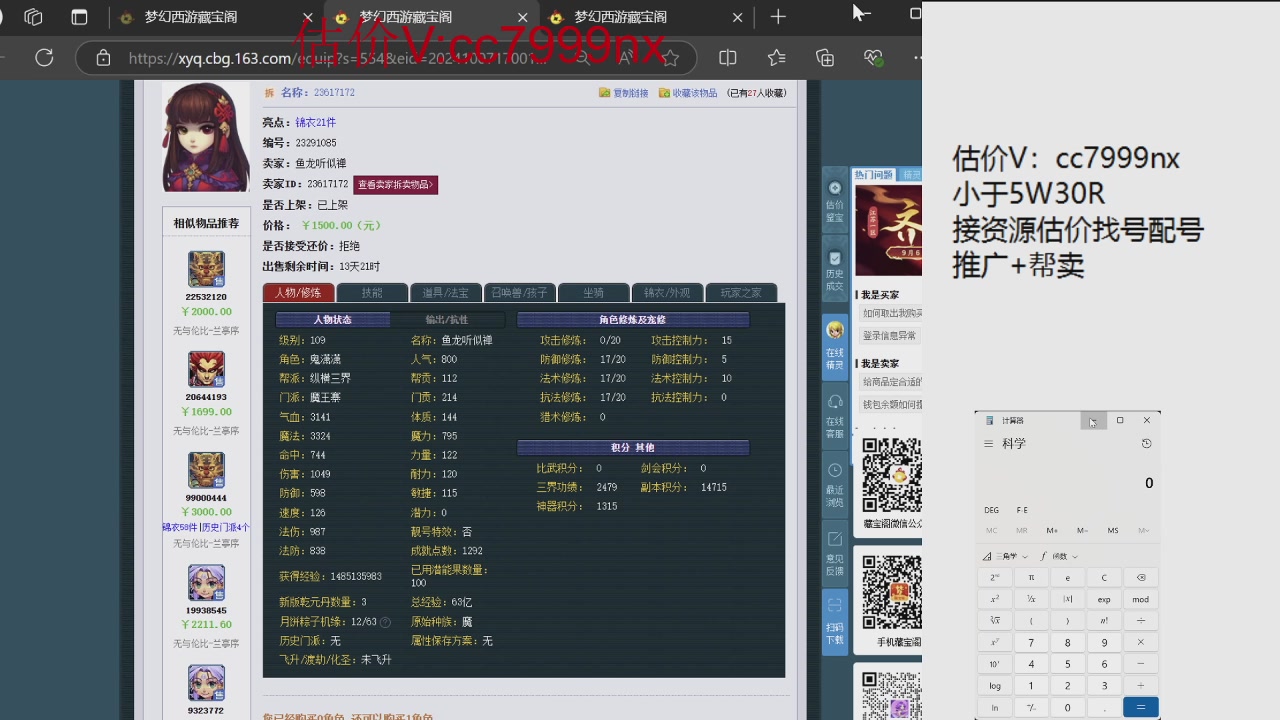The height and width of the screenshot is (720, 1280).
Task: Open the 登录信息异常 FAQ link
Action: click(x=890, y=336)
